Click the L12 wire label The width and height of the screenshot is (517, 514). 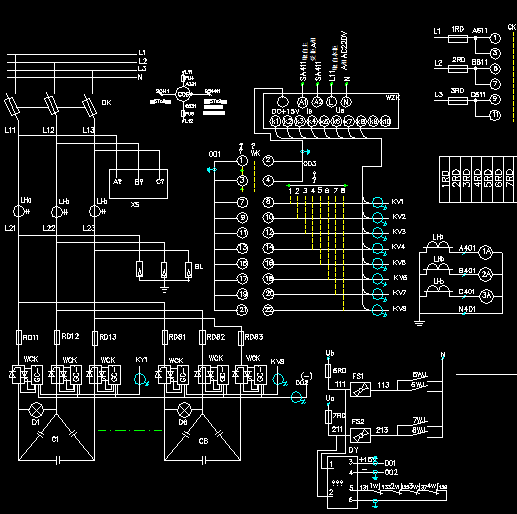click(48, 130)
